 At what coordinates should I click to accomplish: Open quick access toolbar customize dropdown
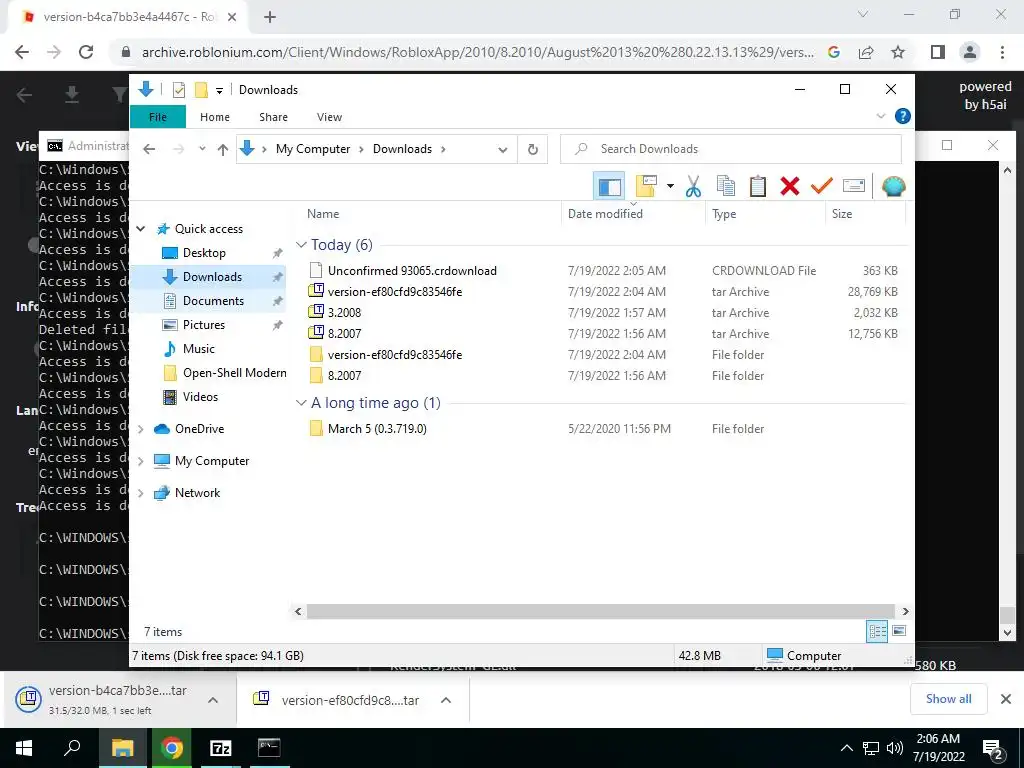point(219,90)
